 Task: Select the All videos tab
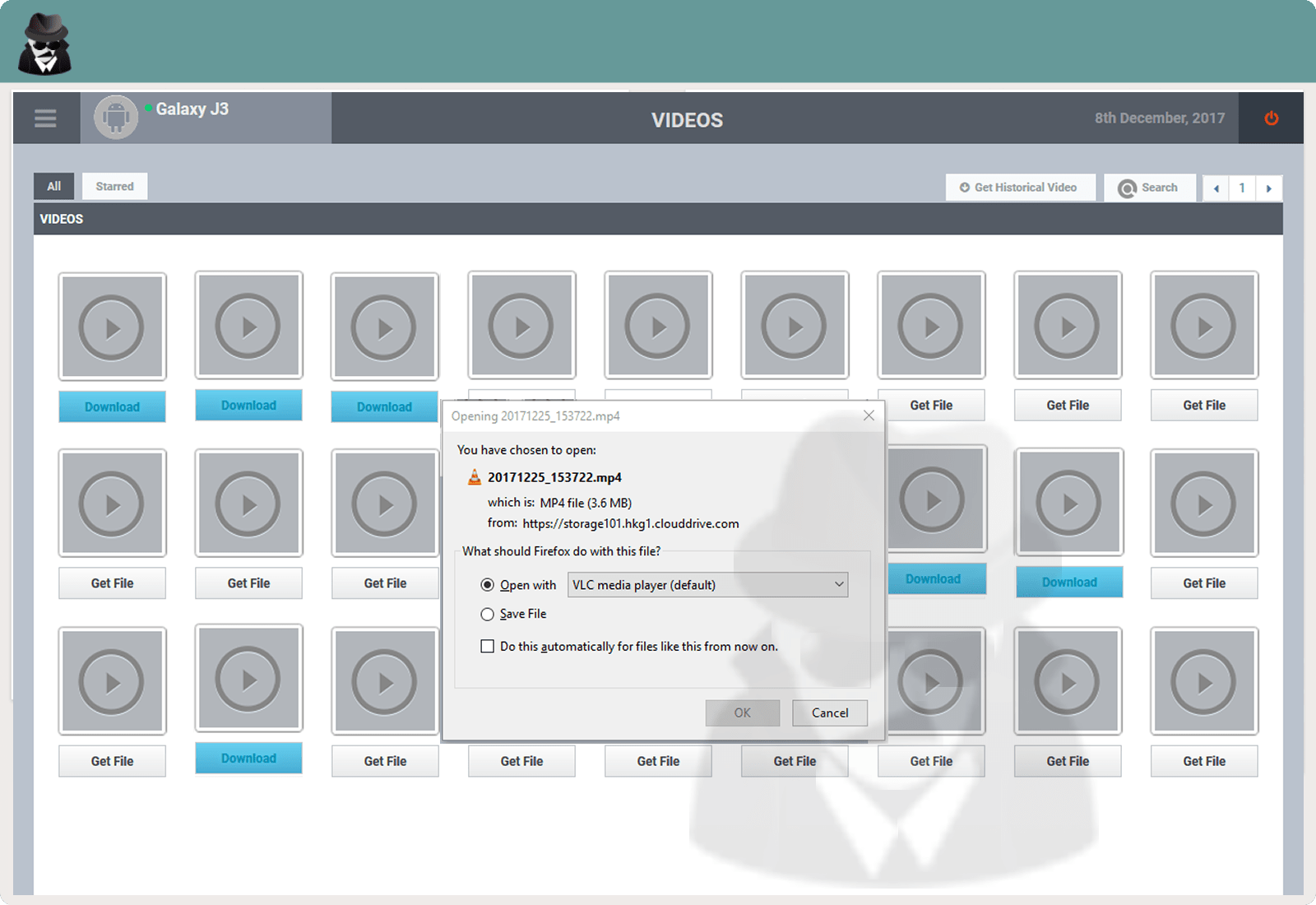coord(53,187)
